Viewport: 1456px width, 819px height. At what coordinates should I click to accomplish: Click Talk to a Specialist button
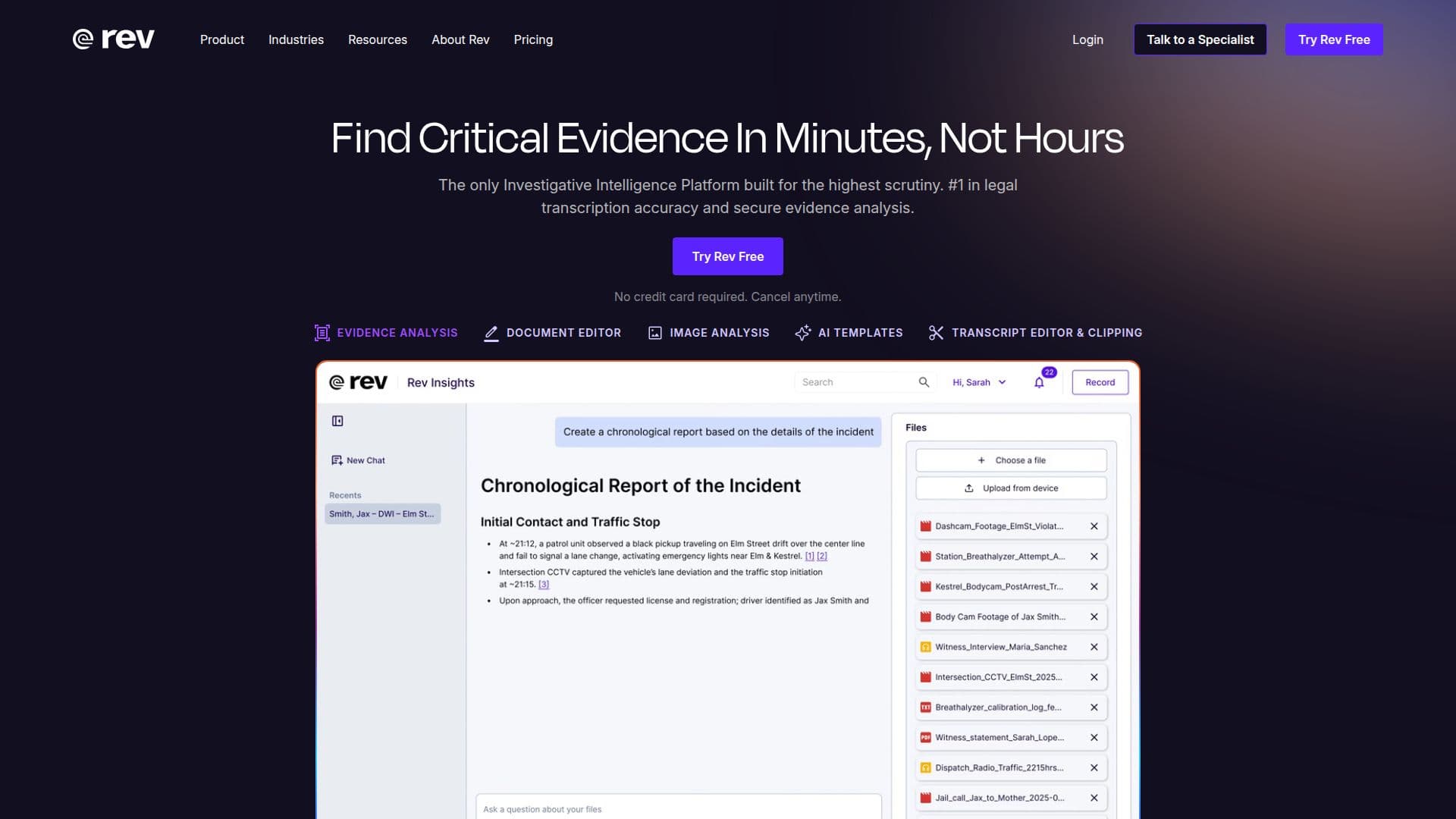point(1200,39)
